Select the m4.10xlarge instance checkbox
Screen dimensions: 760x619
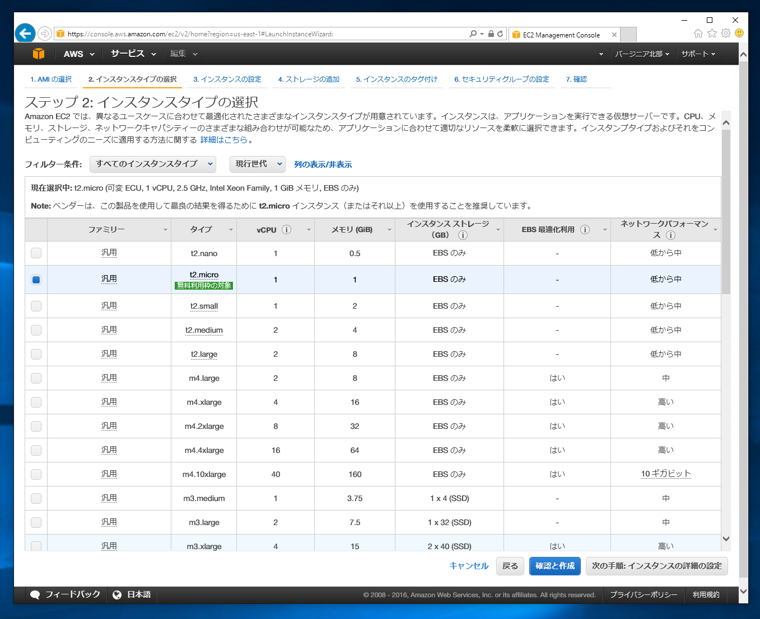click(x=36, y=474)
